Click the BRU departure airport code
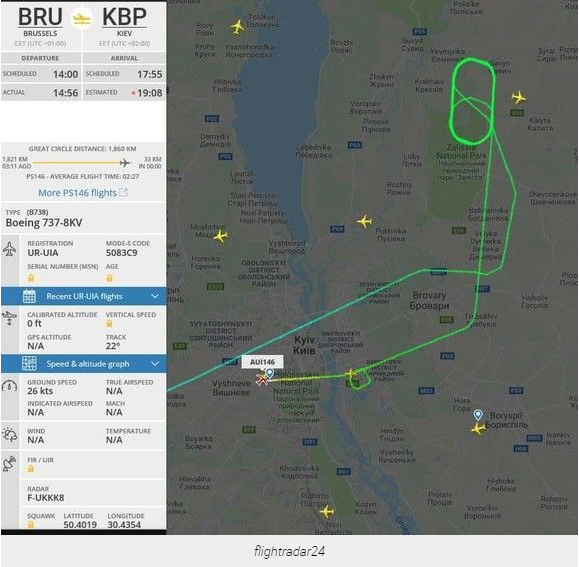 click(40, 17)
